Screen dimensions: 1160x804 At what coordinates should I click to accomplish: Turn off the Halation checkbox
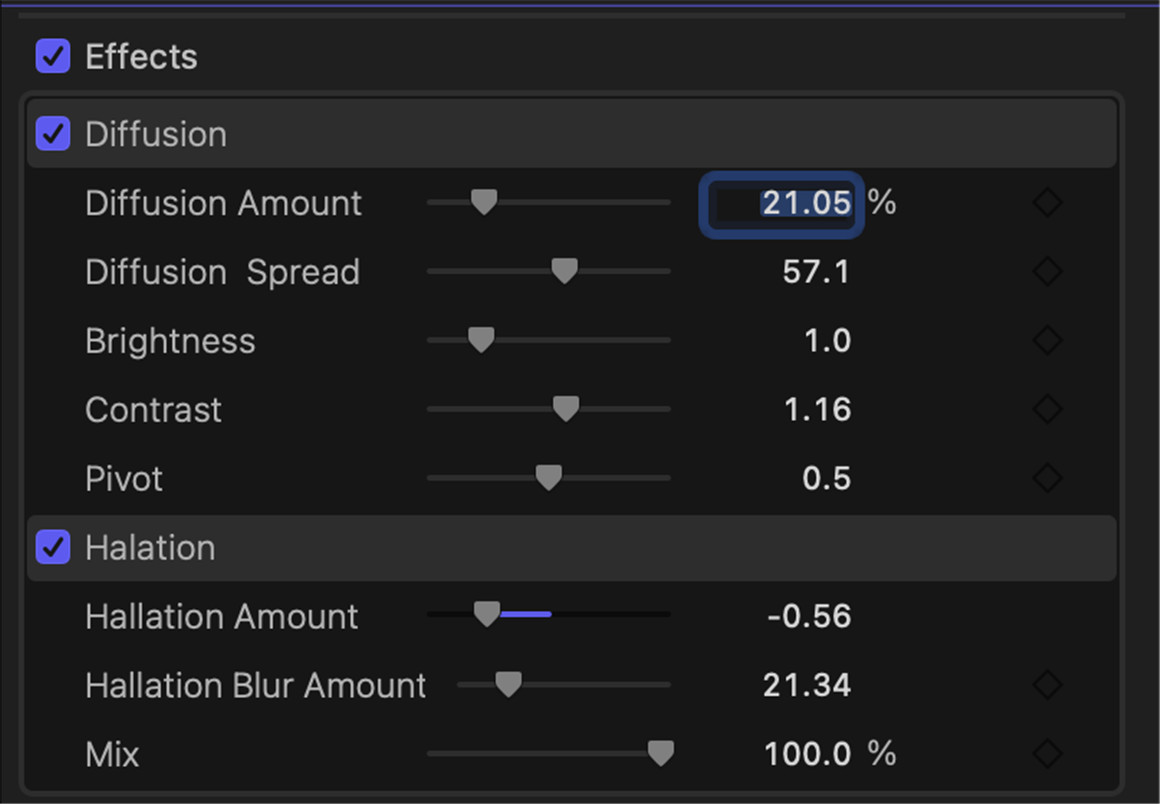point(53,547)
